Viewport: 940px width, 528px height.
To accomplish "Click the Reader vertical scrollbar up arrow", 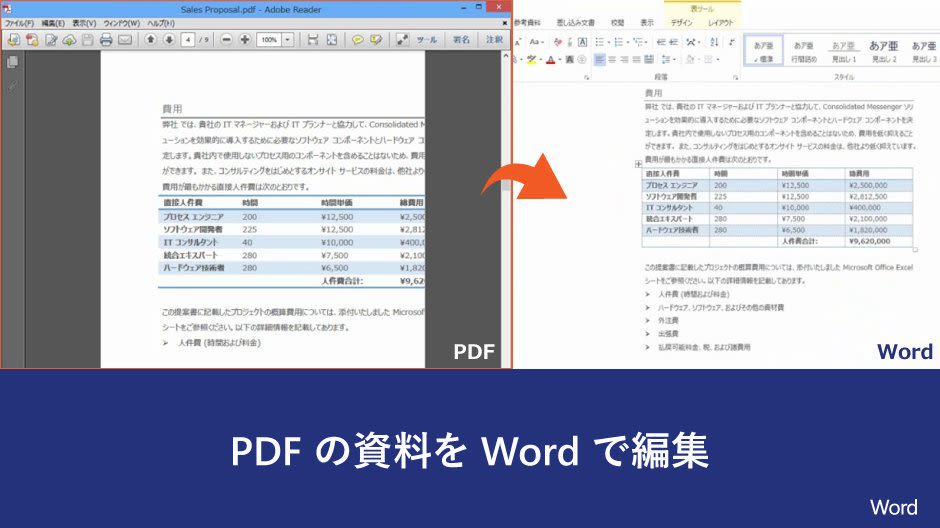I will click(506, 56).
